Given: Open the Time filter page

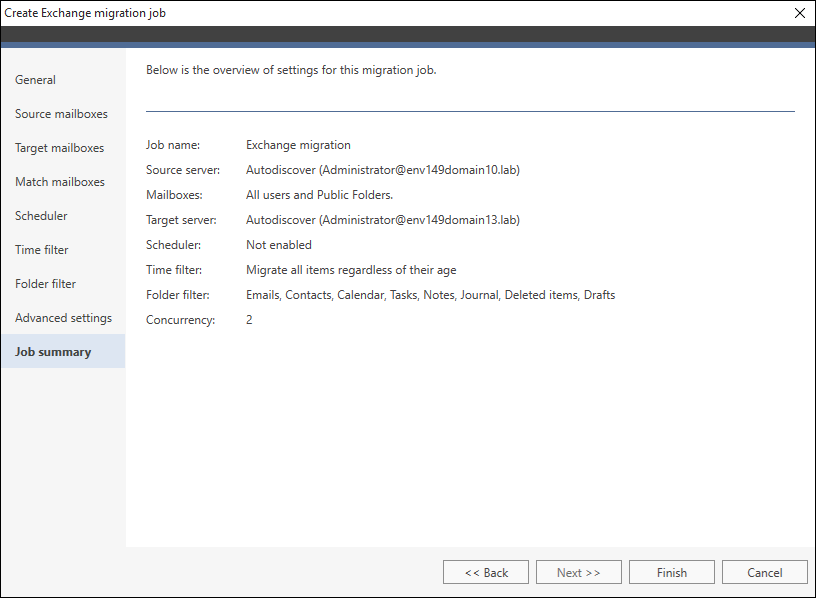Looking at the screenshot, I should point(40,249).
